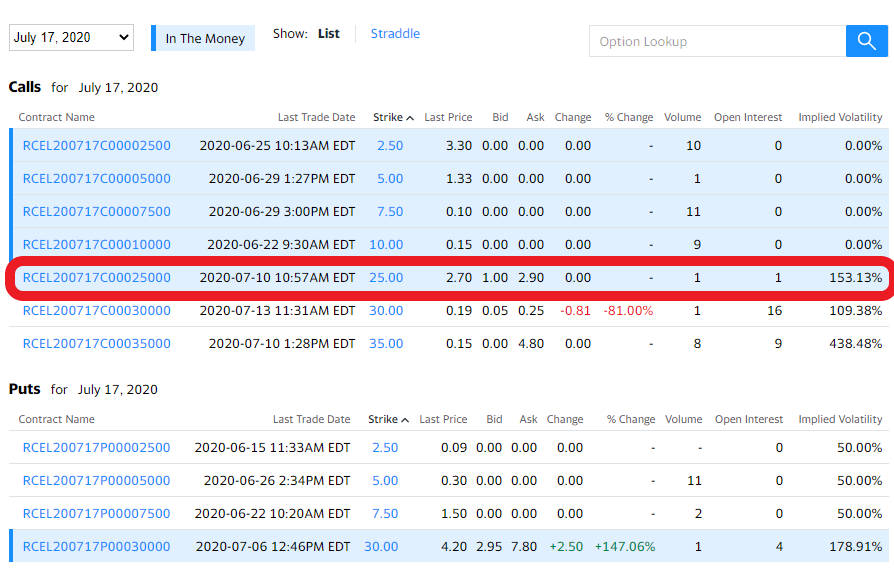
Task: Click the Option Lookup search field
Action: [x=717, y=42]
